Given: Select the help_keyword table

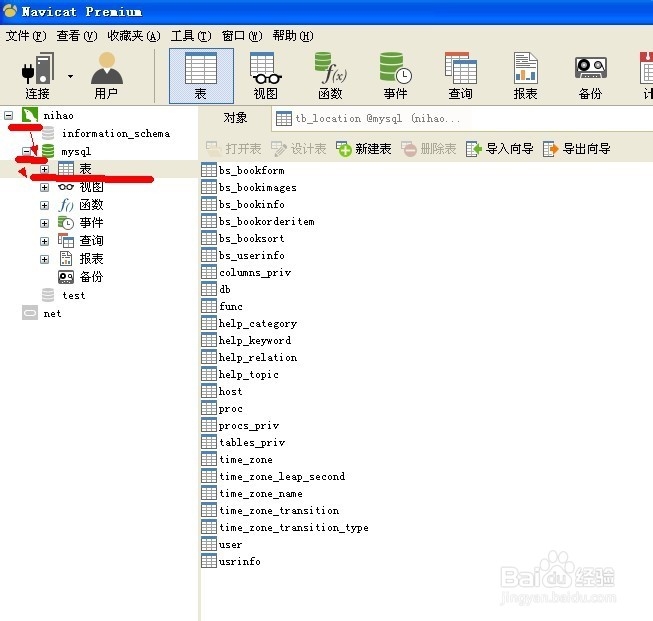Looking at the screenshot, I should click(255, 340).
